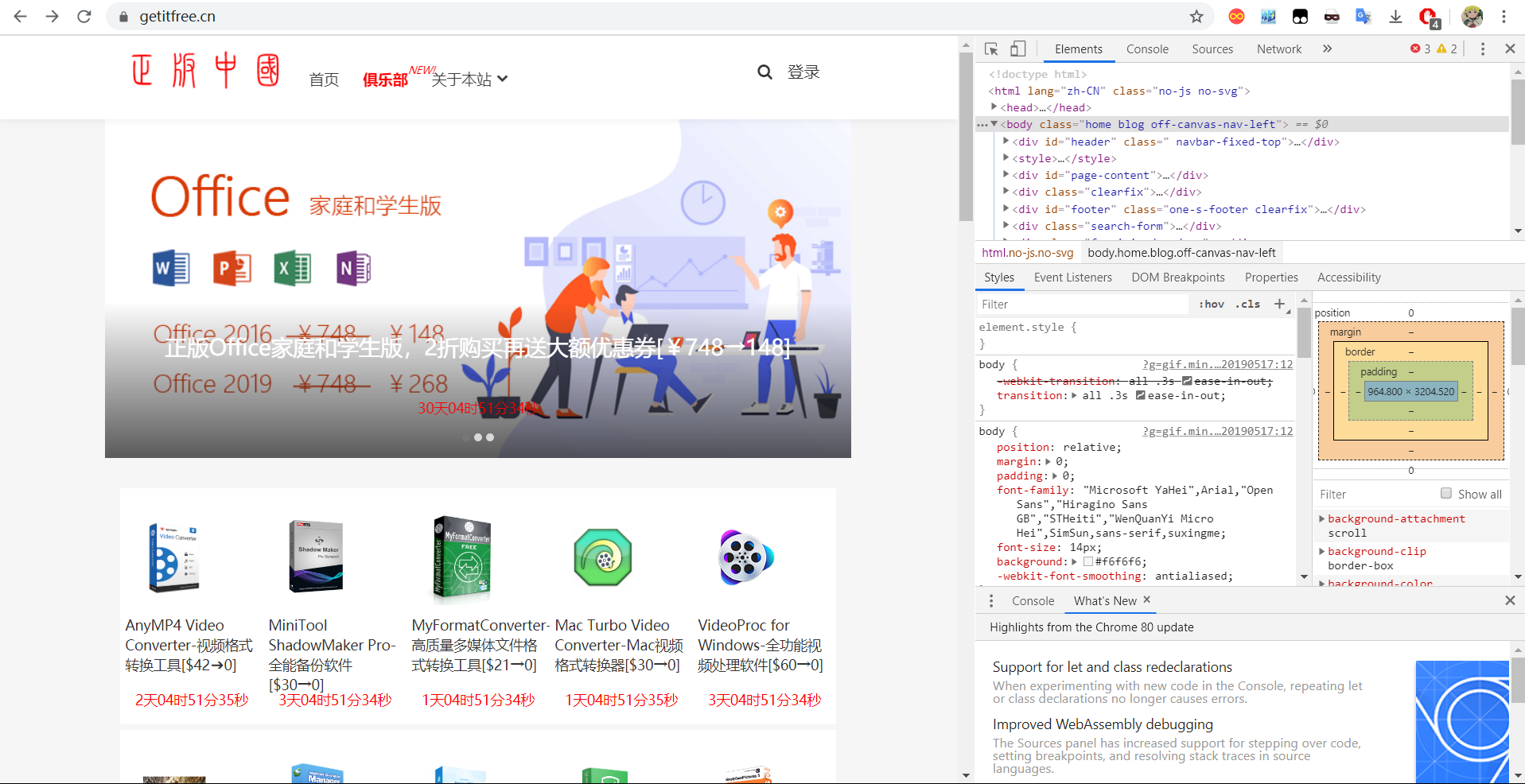Toggle the Show all computed styles checkbox

1446,493
